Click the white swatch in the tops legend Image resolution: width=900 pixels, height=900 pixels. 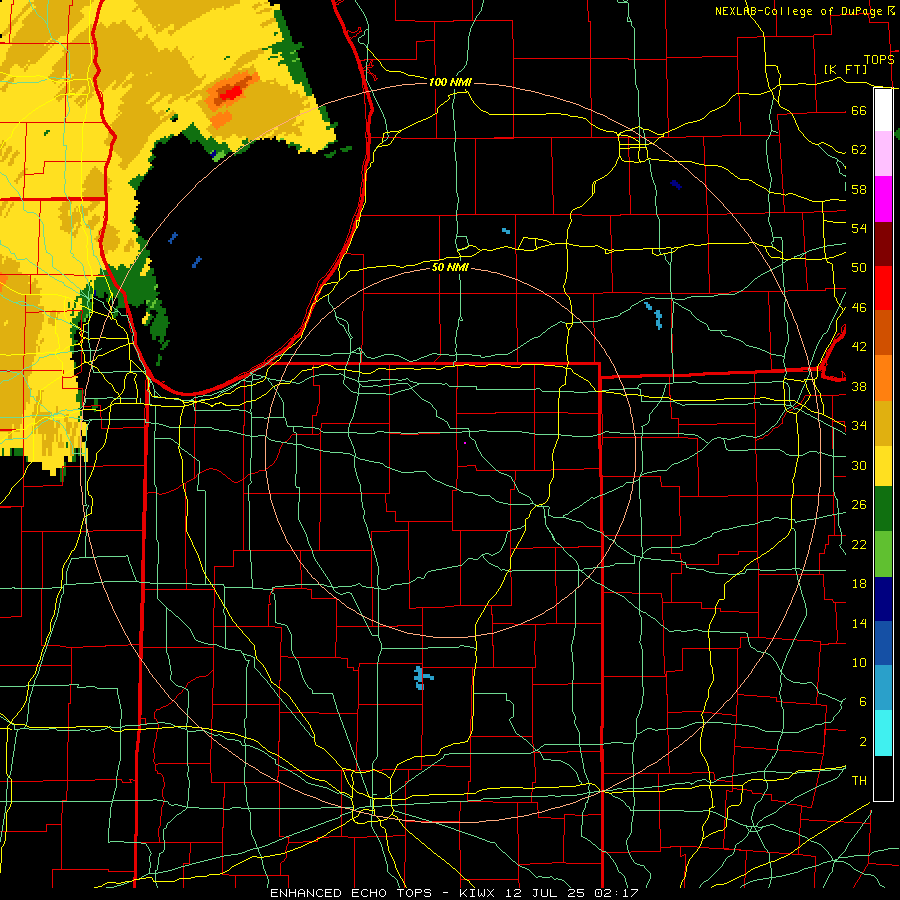pos(883,110)
